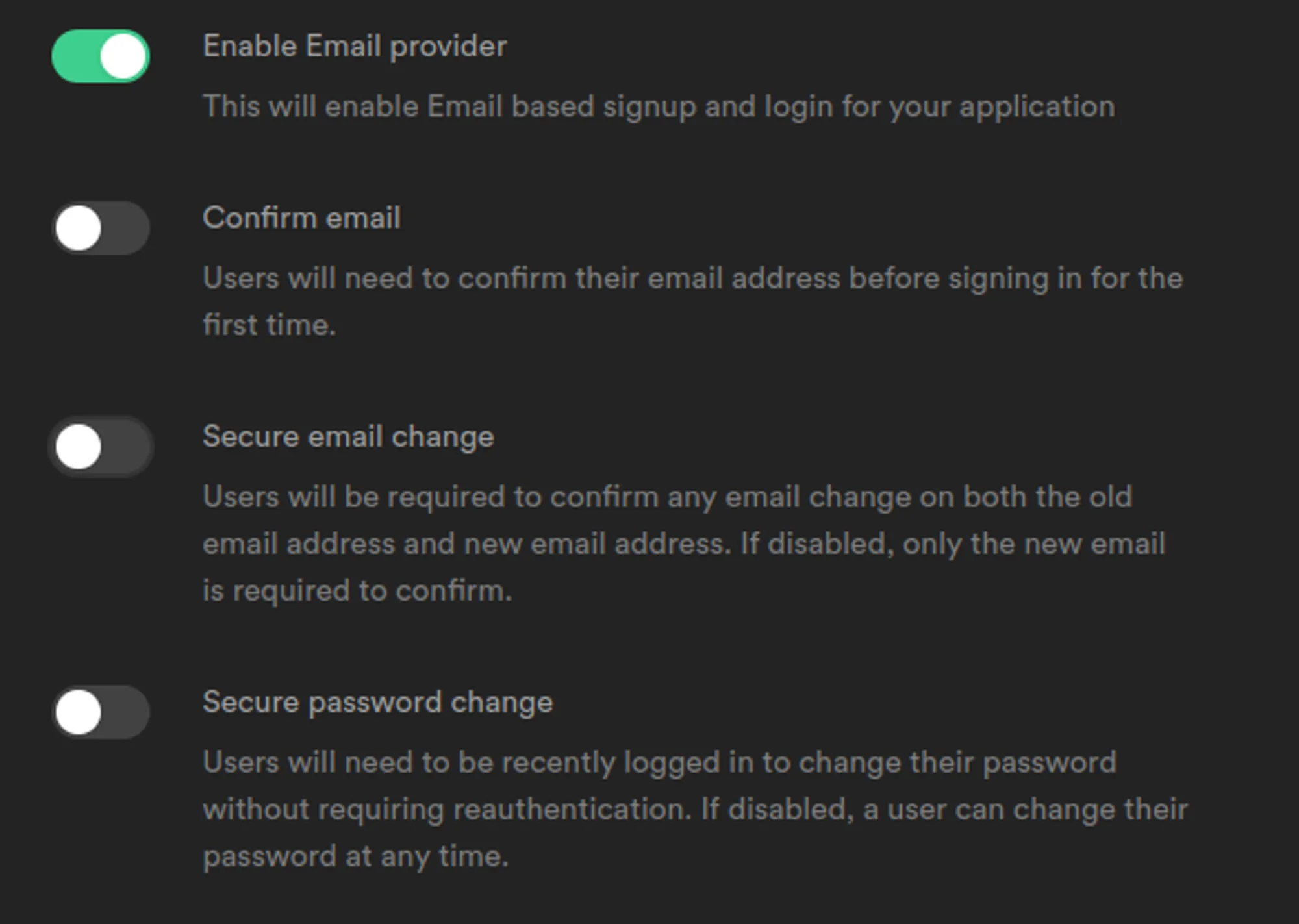
Task: Click the white knob of Email provider switch
Action: [x=123, y=56]
